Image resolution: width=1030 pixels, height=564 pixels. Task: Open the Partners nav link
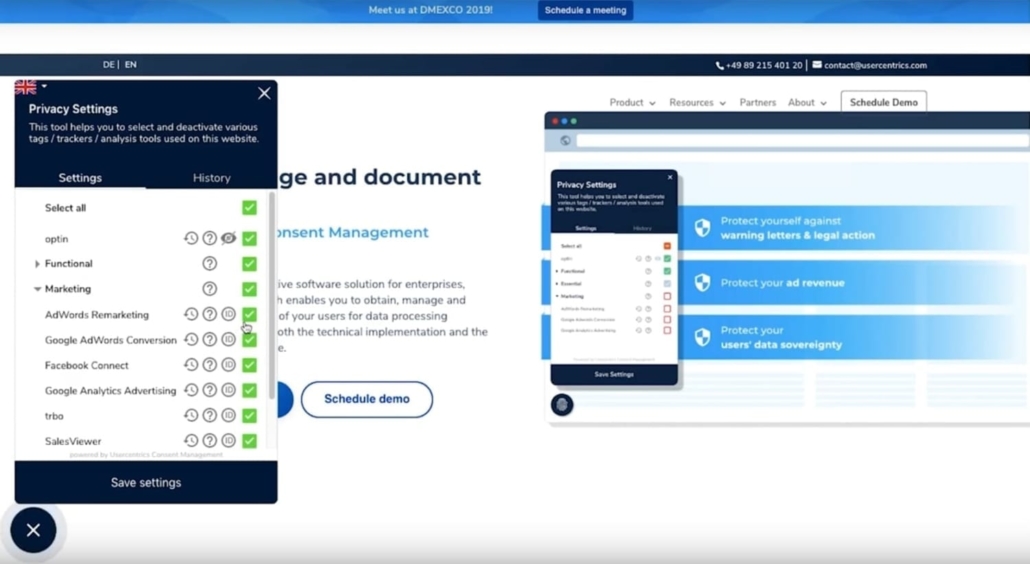[757, 102]
